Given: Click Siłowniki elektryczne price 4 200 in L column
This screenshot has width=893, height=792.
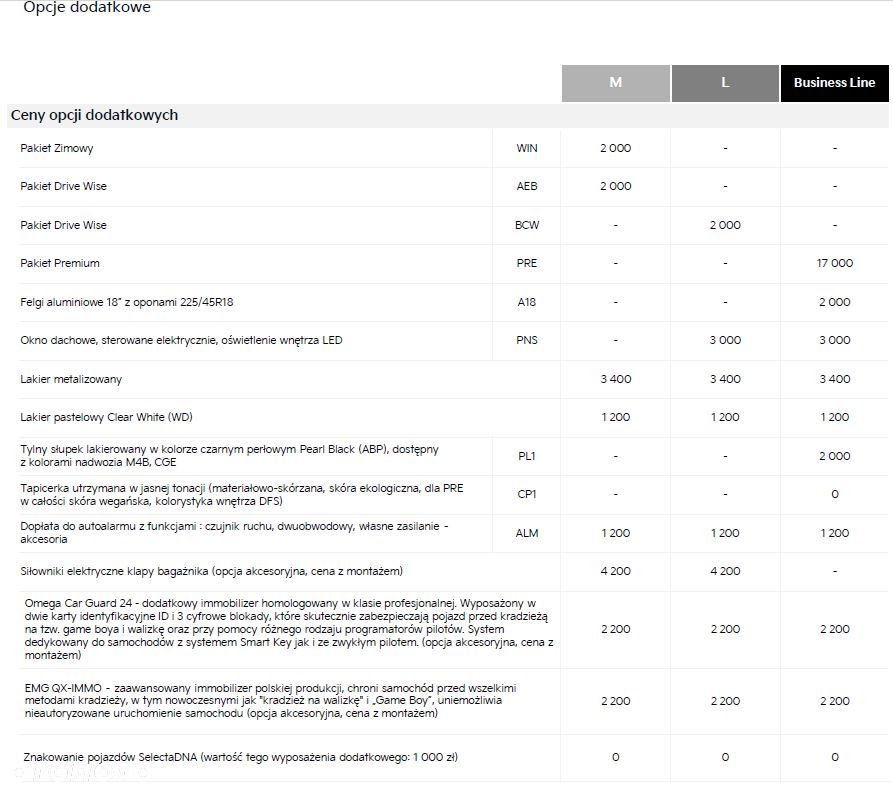Looking at the screenshot, I should click(x=725, y=571).
